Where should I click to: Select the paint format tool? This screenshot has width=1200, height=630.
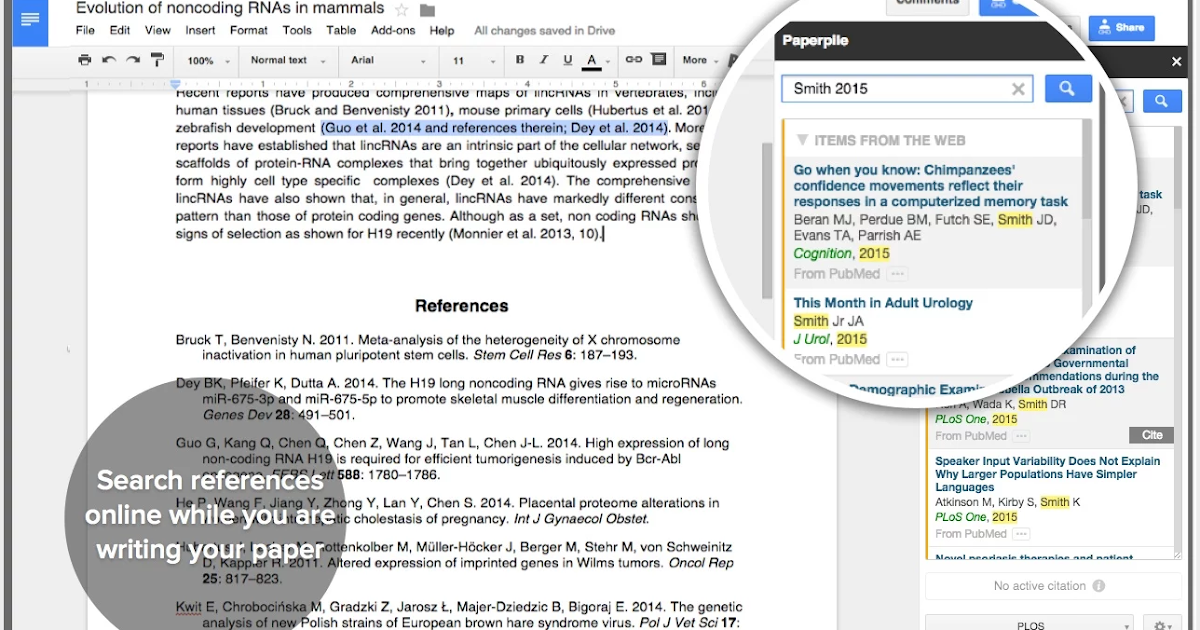click(157, 60)
